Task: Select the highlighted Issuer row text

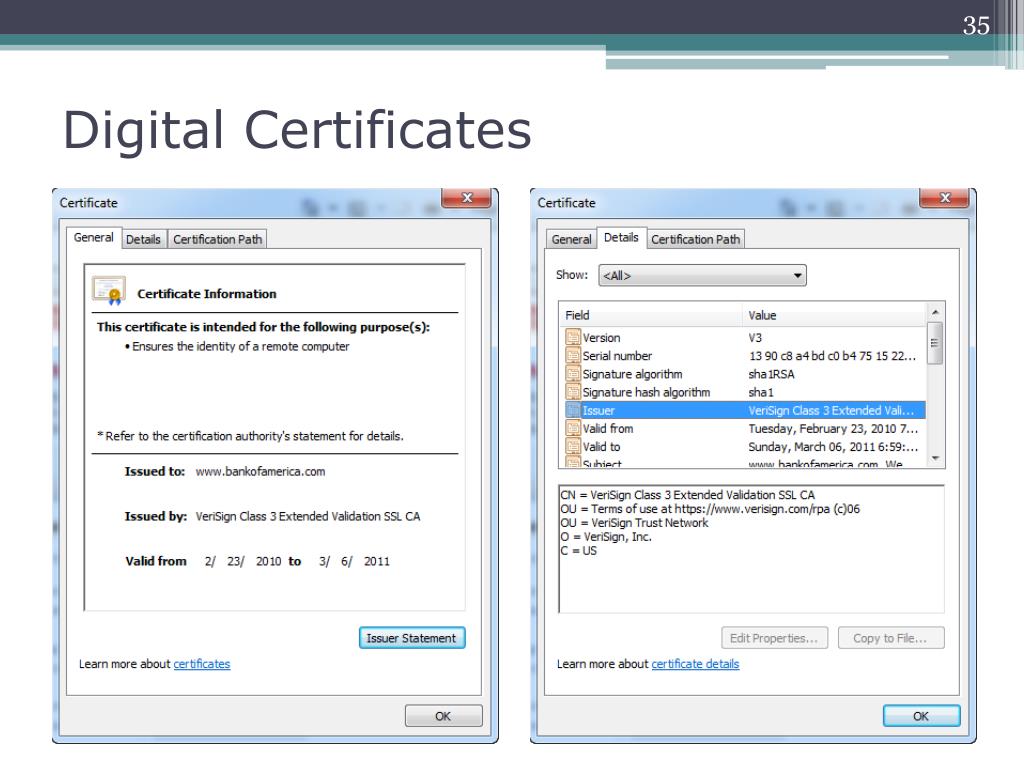Action: point(598,411)
